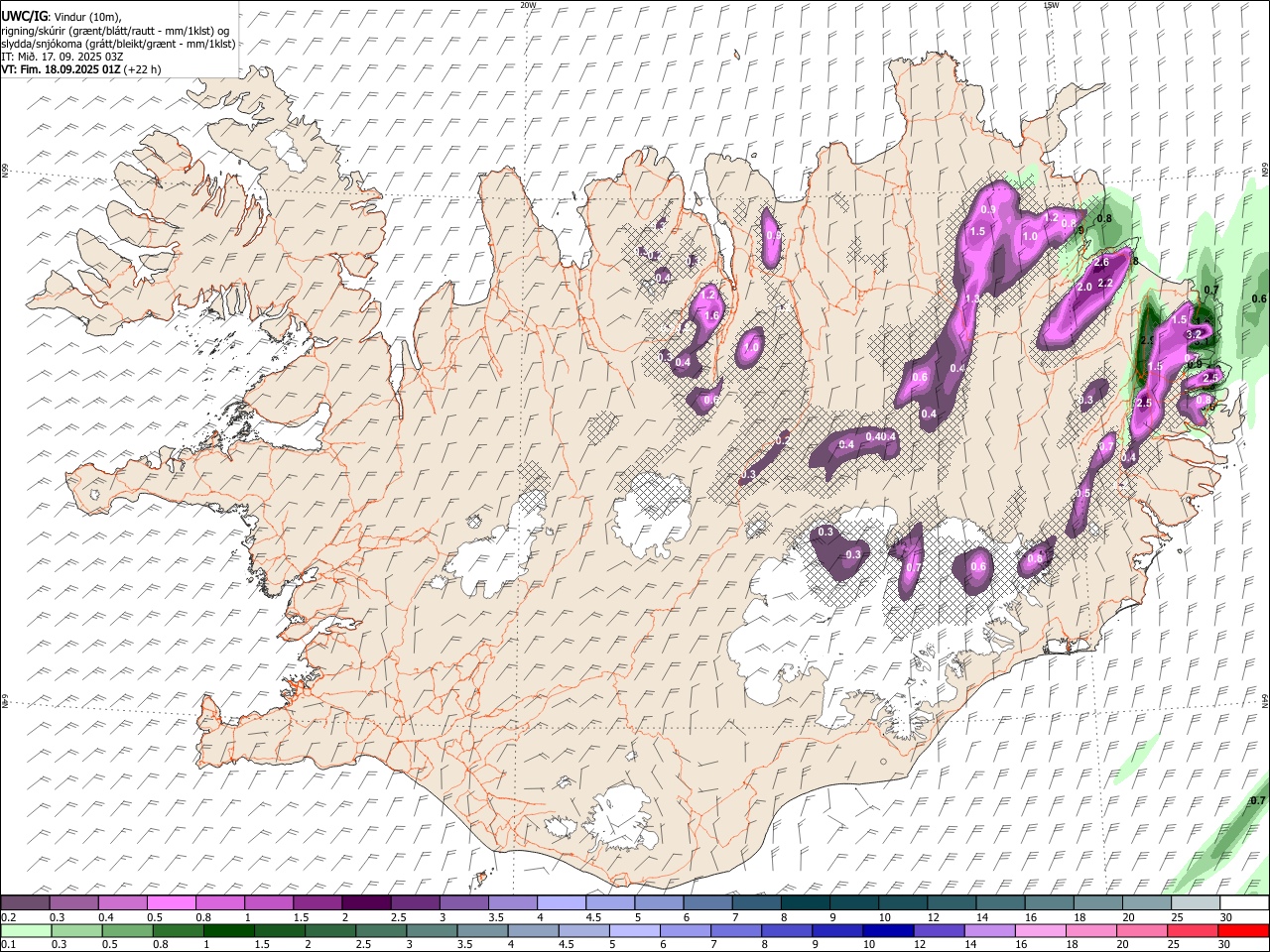Image resolution: width=1270 pixels, height=952 pixels.
Task: Select the grey-purple 0.2 swatch in snow legend
Action: coord(26,902)
